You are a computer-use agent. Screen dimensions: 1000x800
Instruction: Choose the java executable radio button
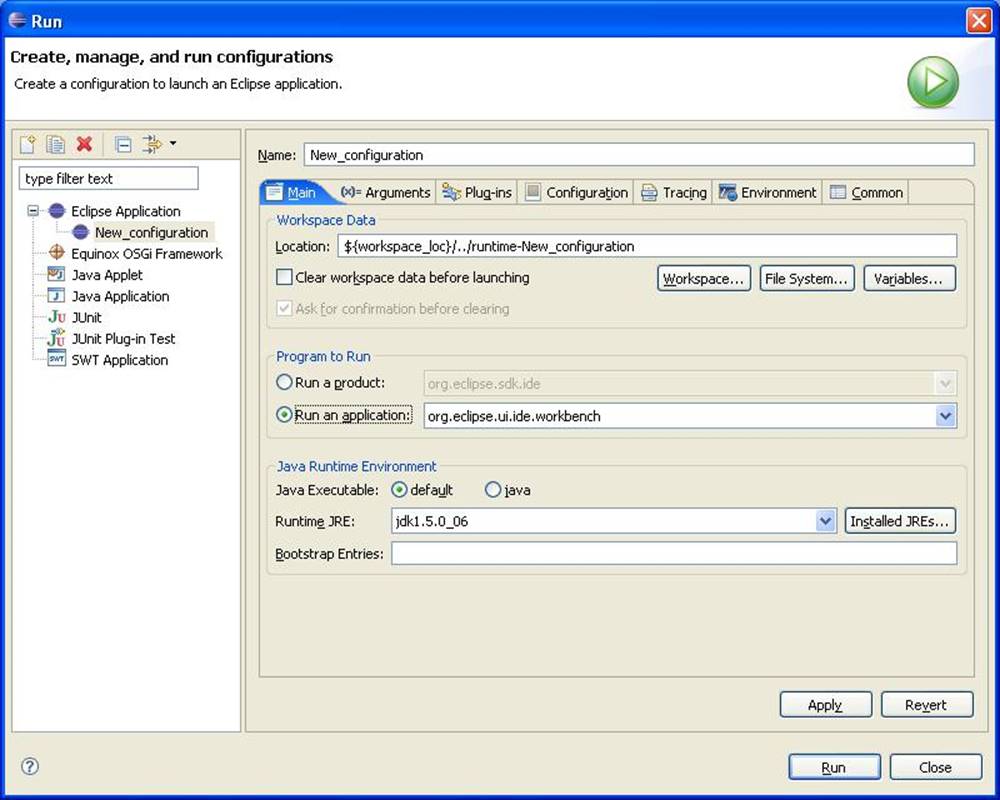click(493, 490)
